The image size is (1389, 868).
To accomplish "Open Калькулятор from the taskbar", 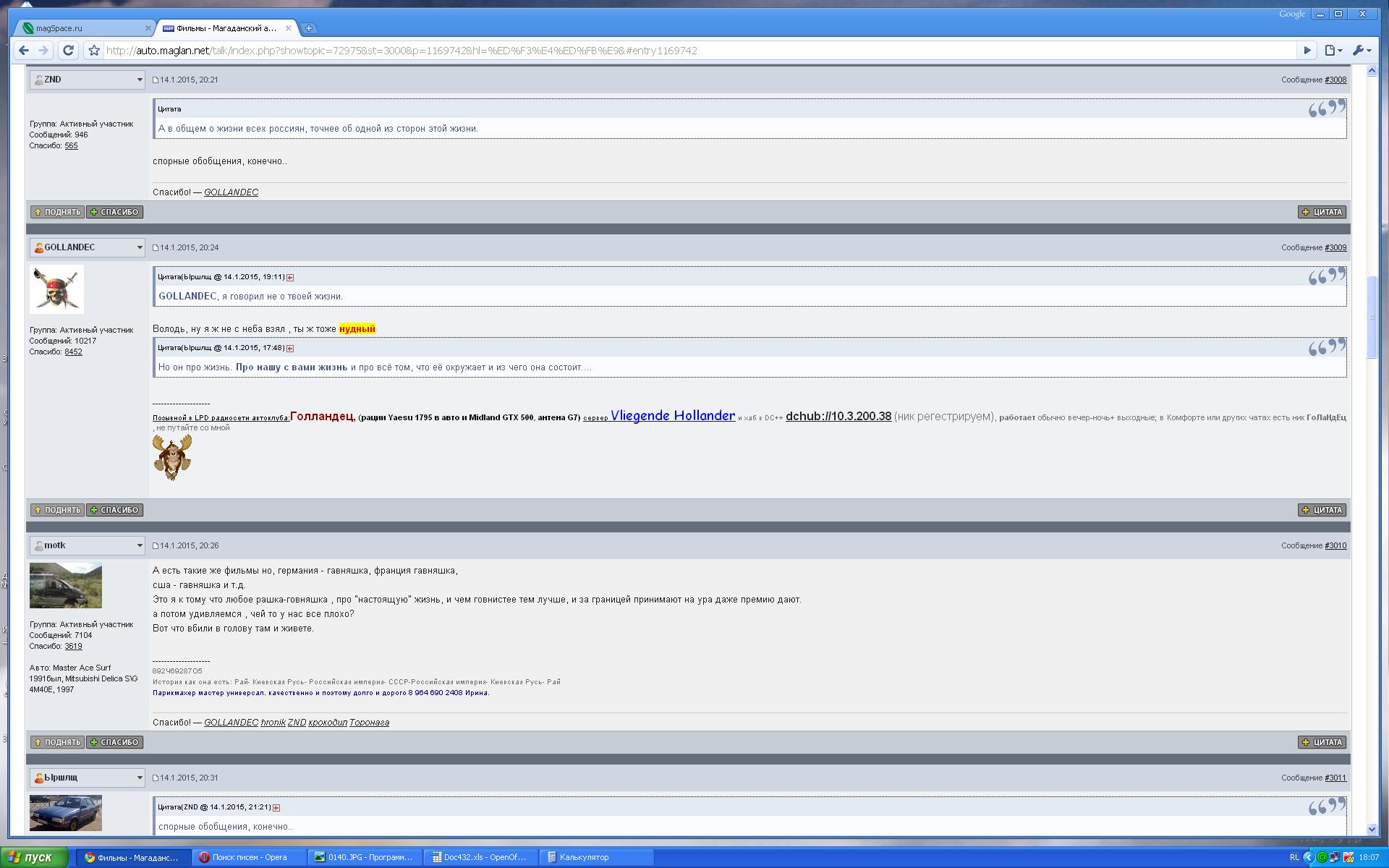I will [584, 857].
